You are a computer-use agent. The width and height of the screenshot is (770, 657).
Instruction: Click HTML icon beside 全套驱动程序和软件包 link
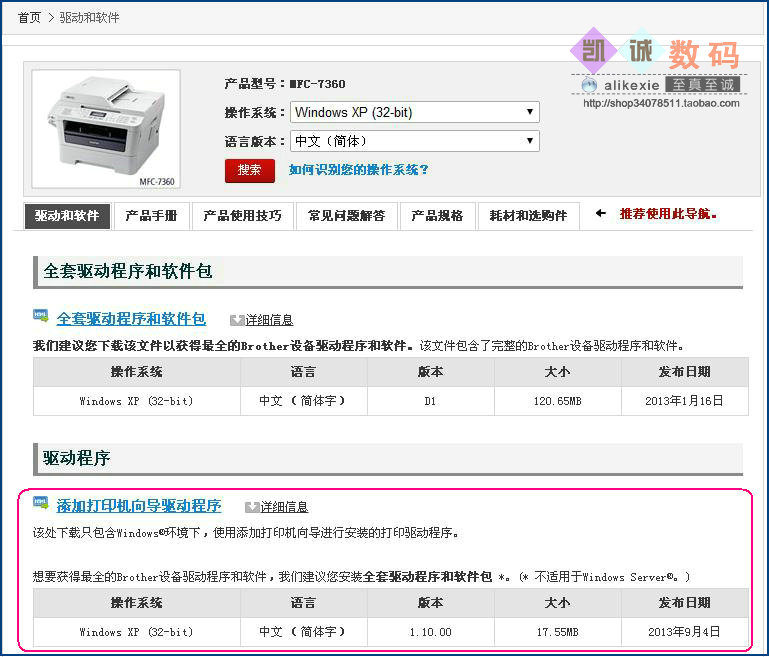click(41, 316)
